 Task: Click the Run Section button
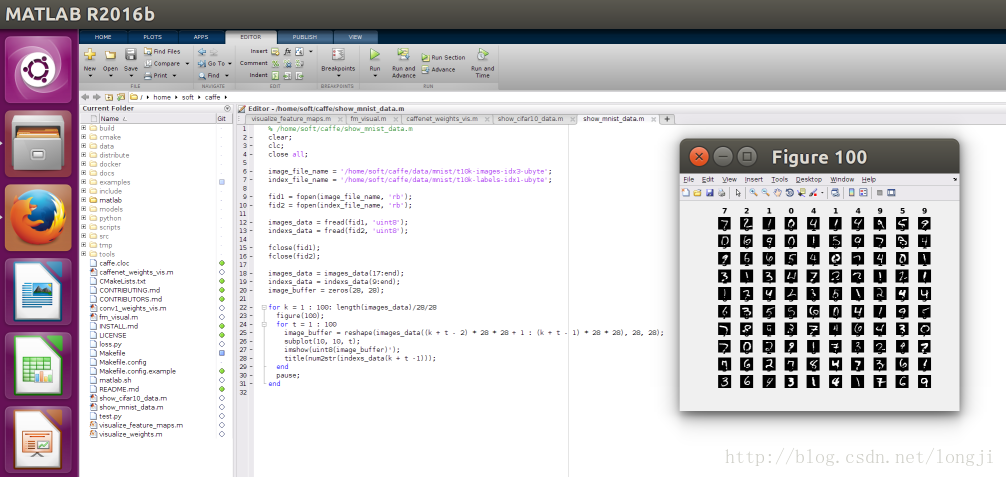[x=443, y=57]
